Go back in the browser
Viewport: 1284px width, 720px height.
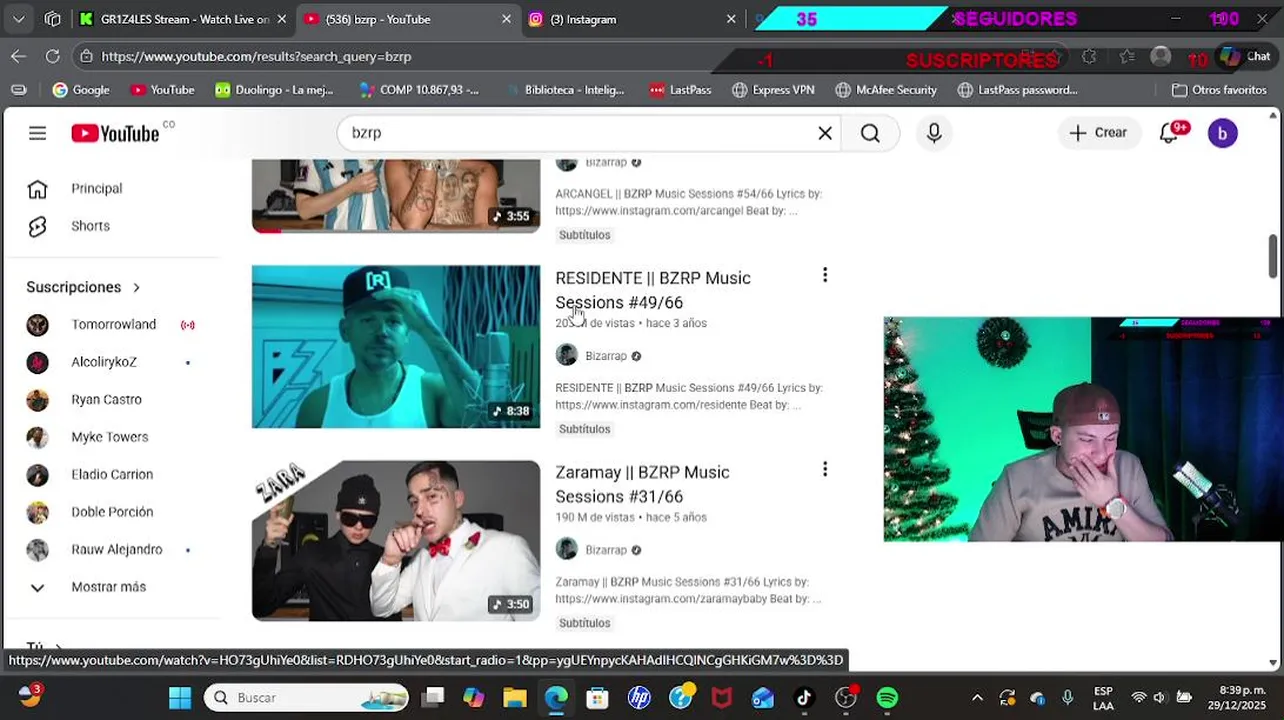[18, 57]
